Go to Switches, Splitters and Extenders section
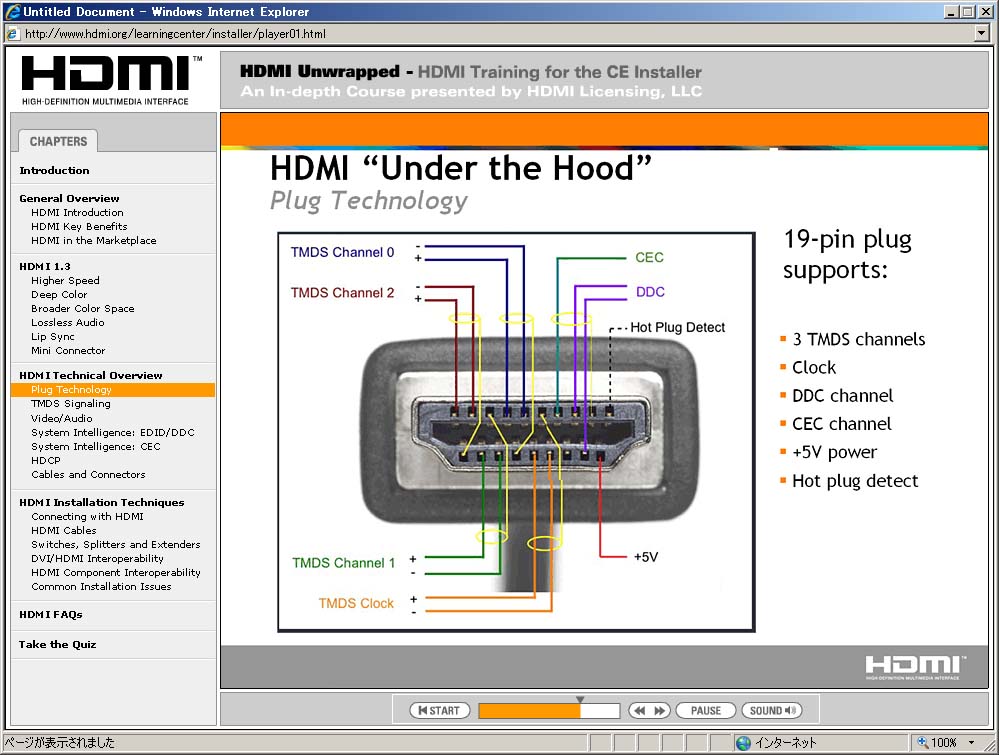 pos(115,544)
